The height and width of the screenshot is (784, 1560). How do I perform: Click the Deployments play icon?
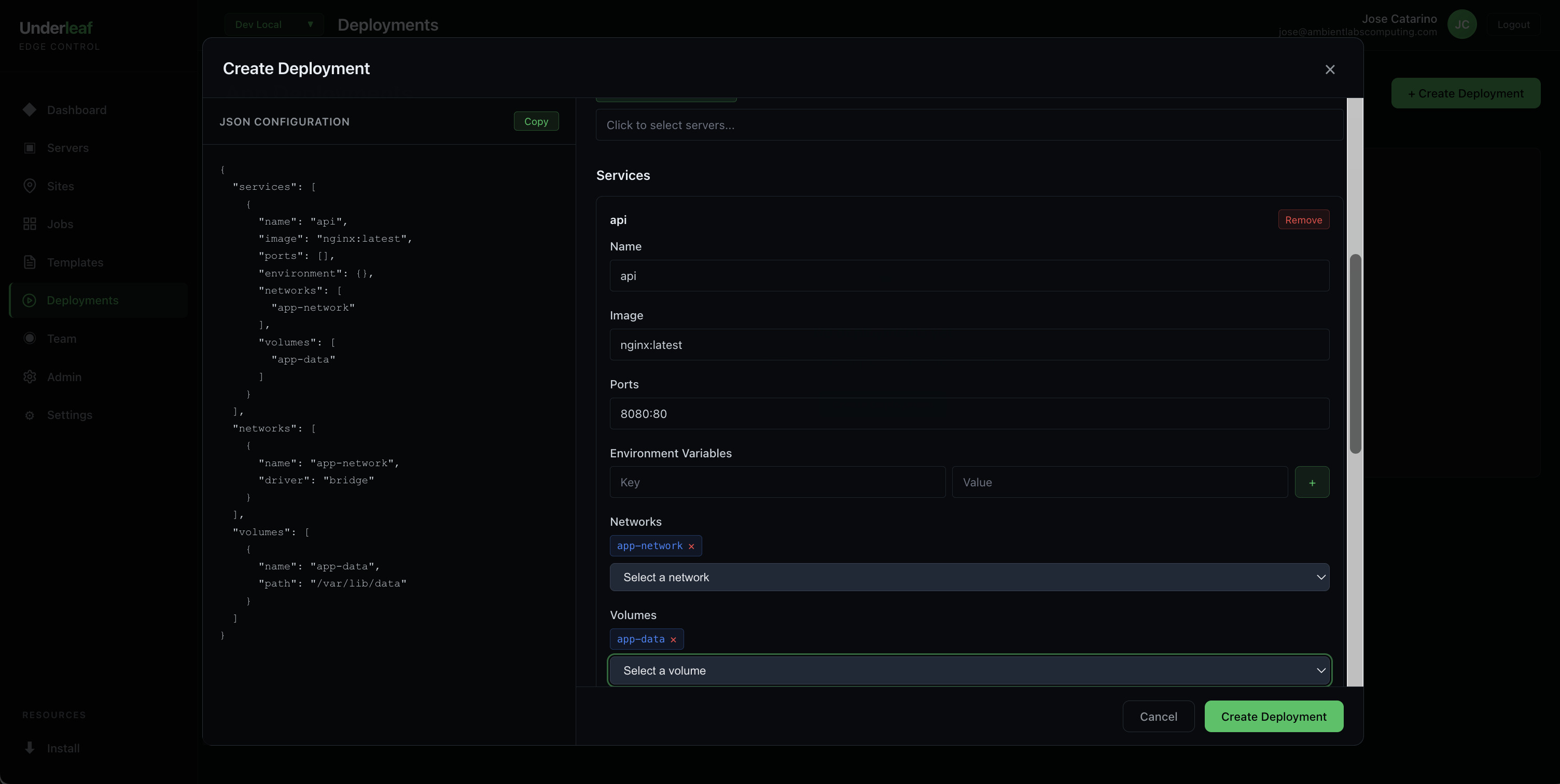point(30,300)
